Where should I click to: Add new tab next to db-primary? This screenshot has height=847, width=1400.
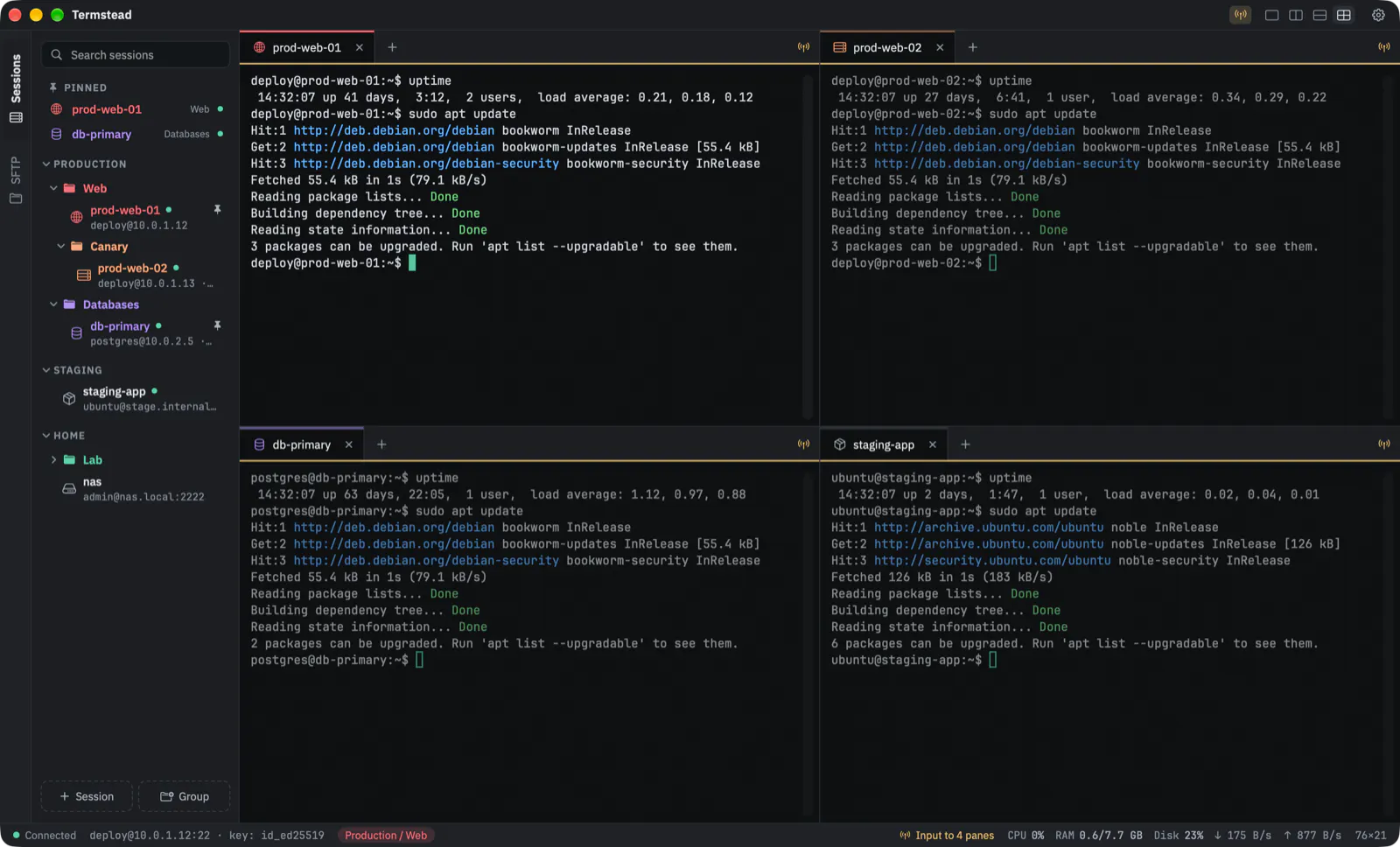[381, 444]
